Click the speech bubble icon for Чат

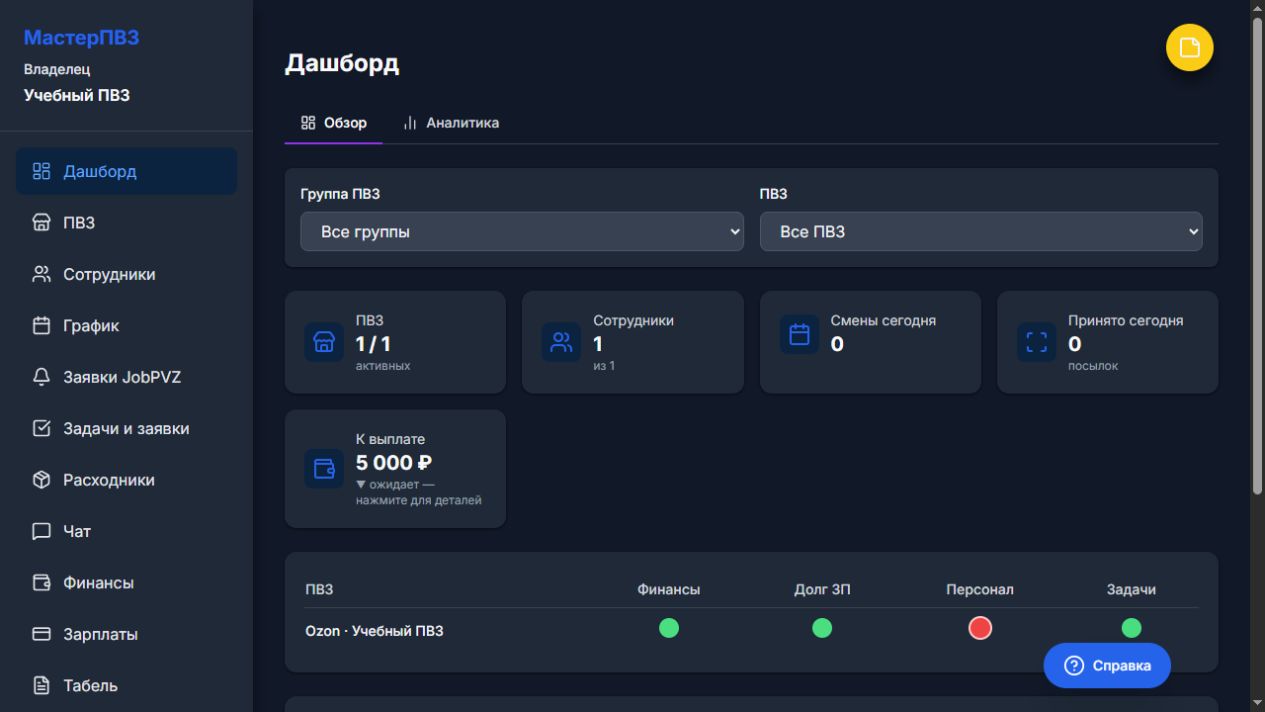42,532
